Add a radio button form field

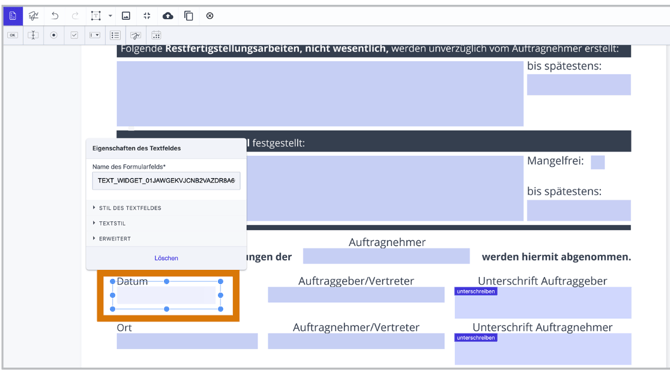(54, 35)
